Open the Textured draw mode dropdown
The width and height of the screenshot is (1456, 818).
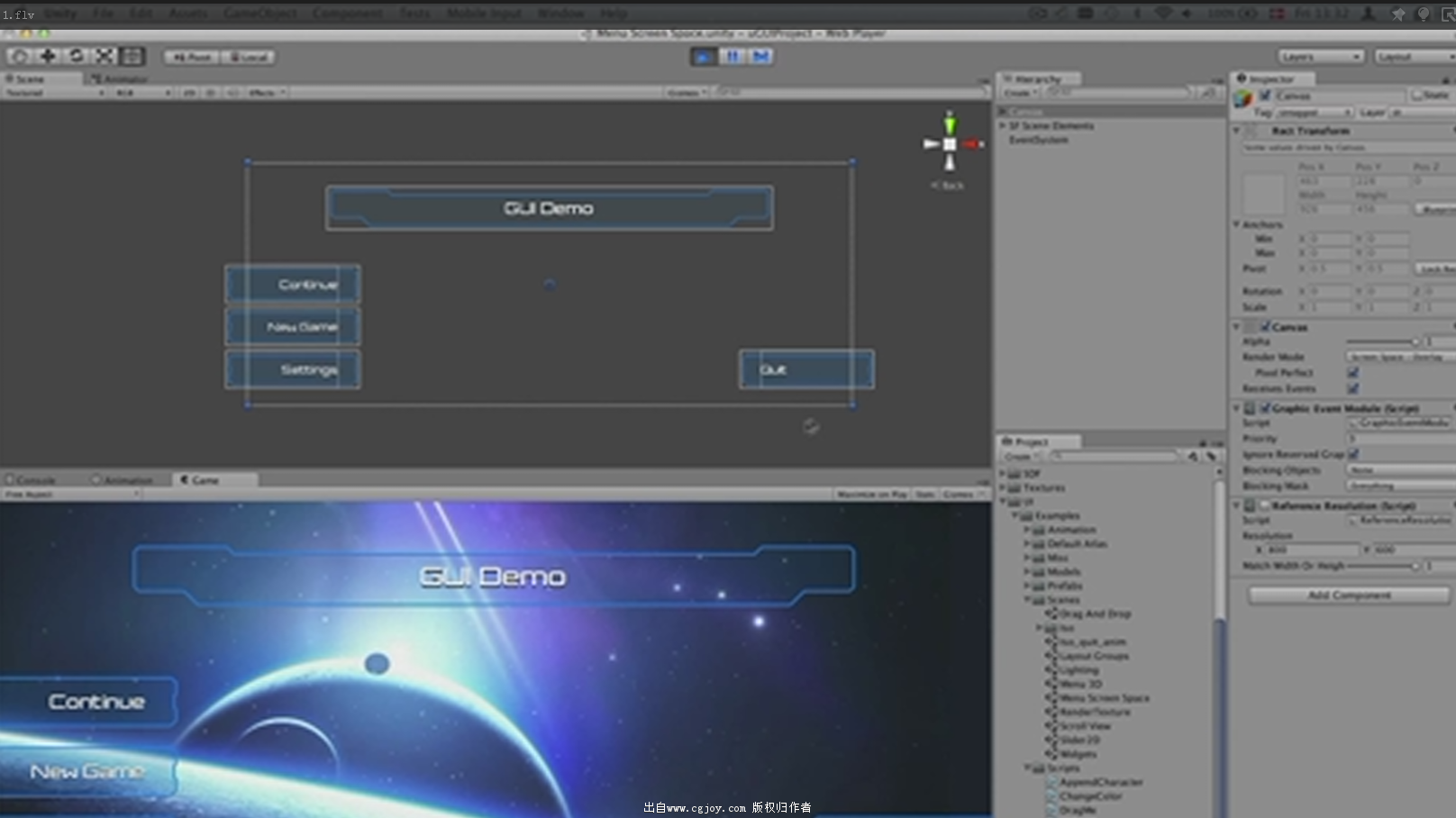click(54, 93)
